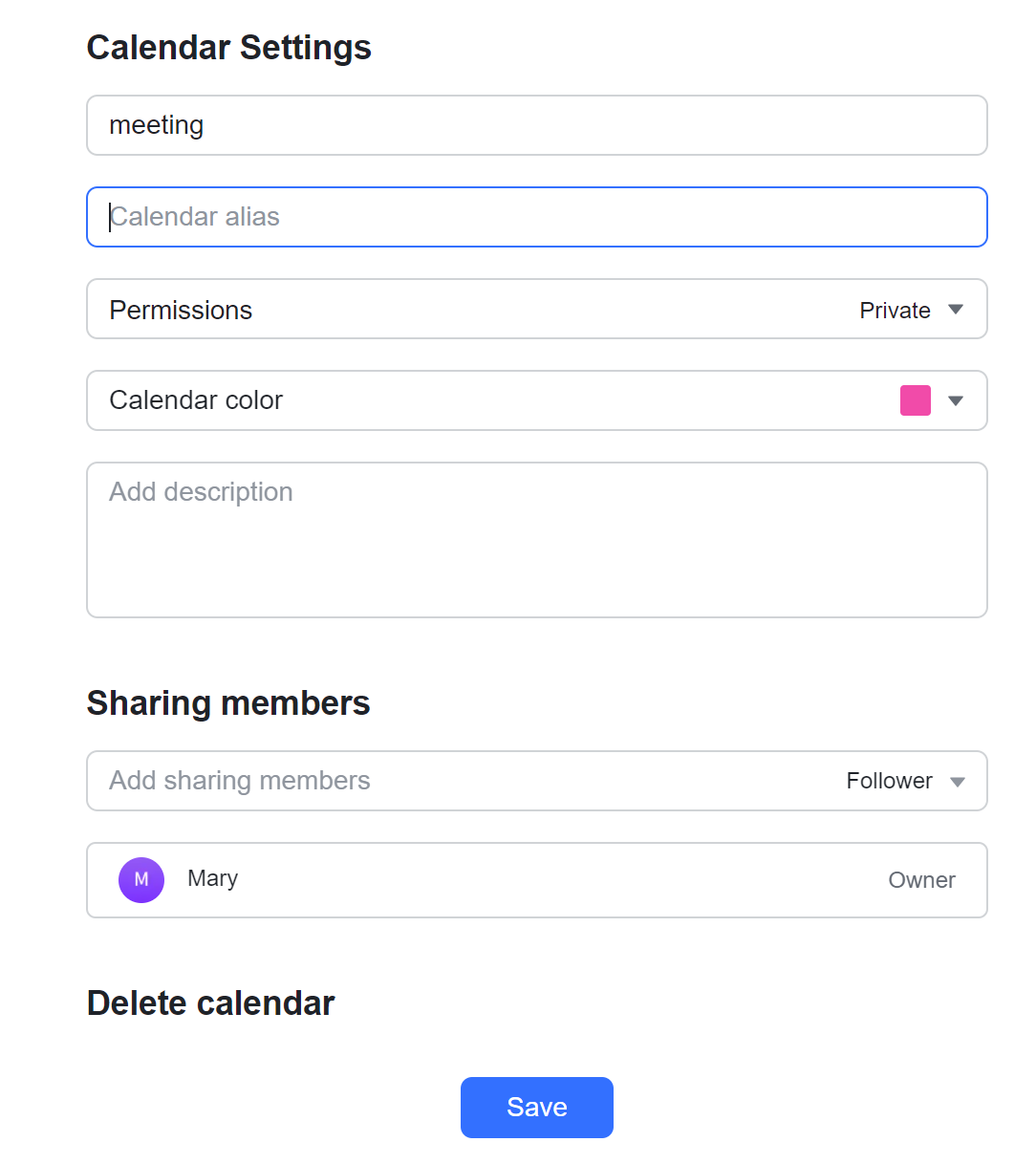The image size is (1036, 1164).
Task: Save the calendar settings
Action: (536, 1107)
